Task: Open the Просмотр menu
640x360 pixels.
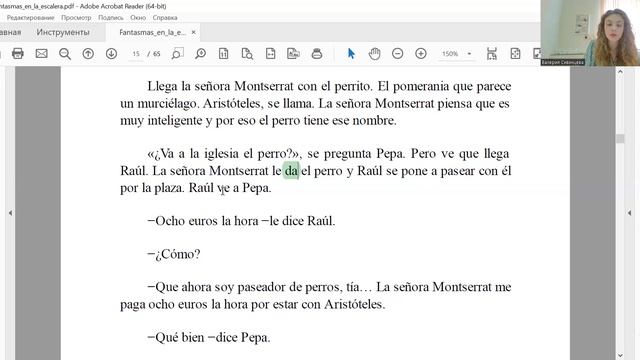Action: tap(76, 18)
